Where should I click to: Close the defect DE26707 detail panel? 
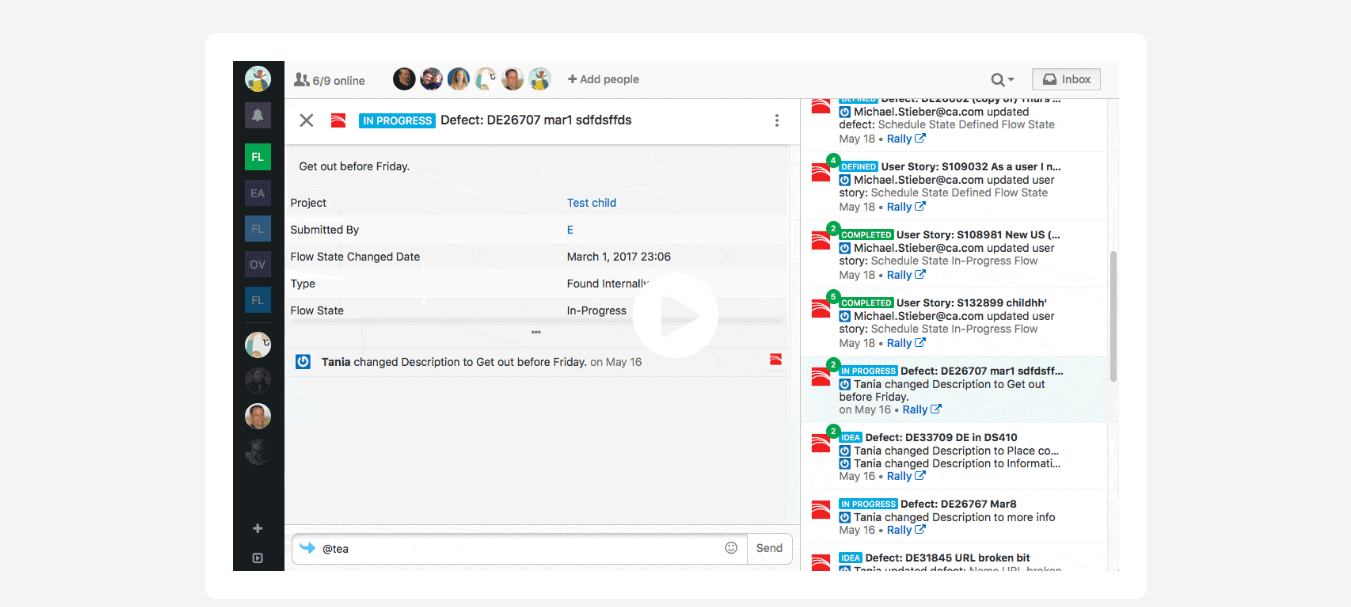(307, 120)
